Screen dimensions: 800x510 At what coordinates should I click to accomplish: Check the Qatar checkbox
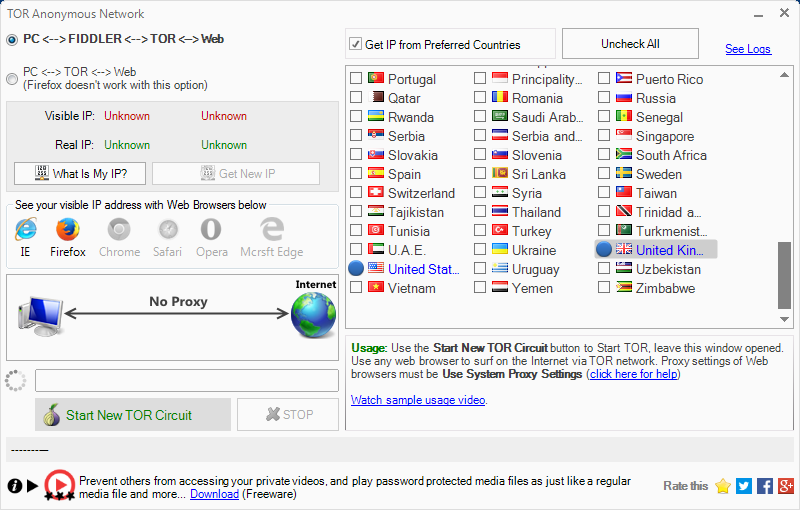tap(356, 97)
